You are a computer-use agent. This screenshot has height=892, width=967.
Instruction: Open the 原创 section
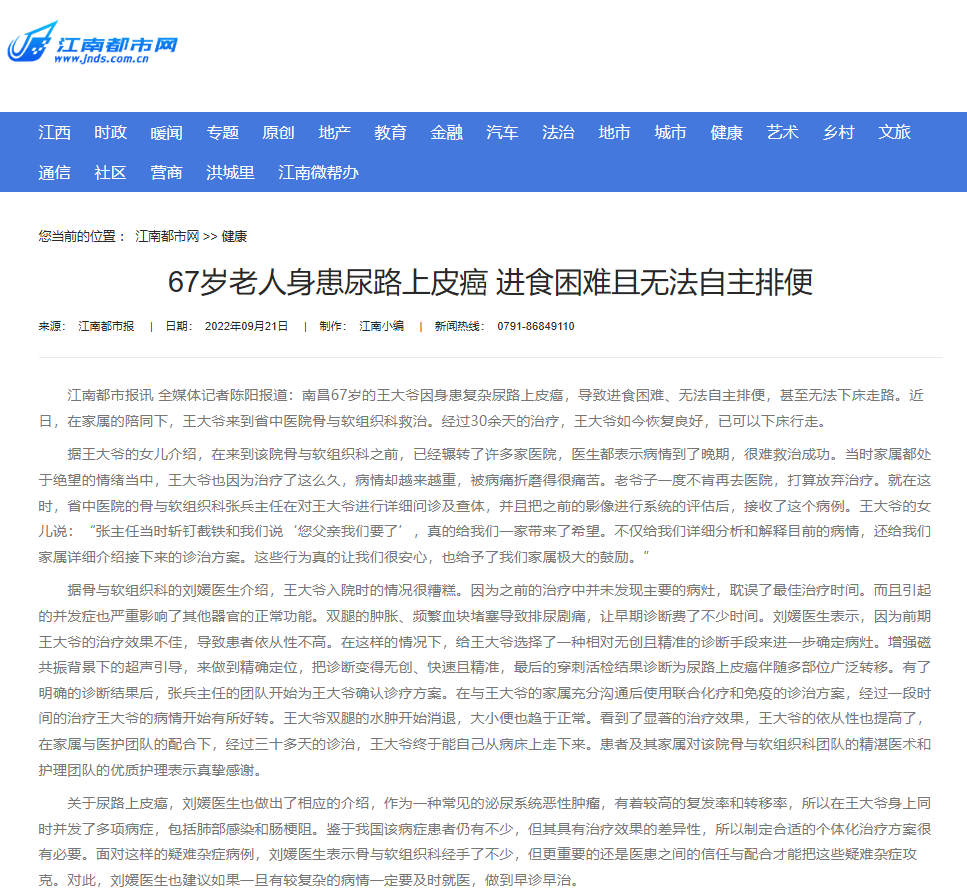279,133
